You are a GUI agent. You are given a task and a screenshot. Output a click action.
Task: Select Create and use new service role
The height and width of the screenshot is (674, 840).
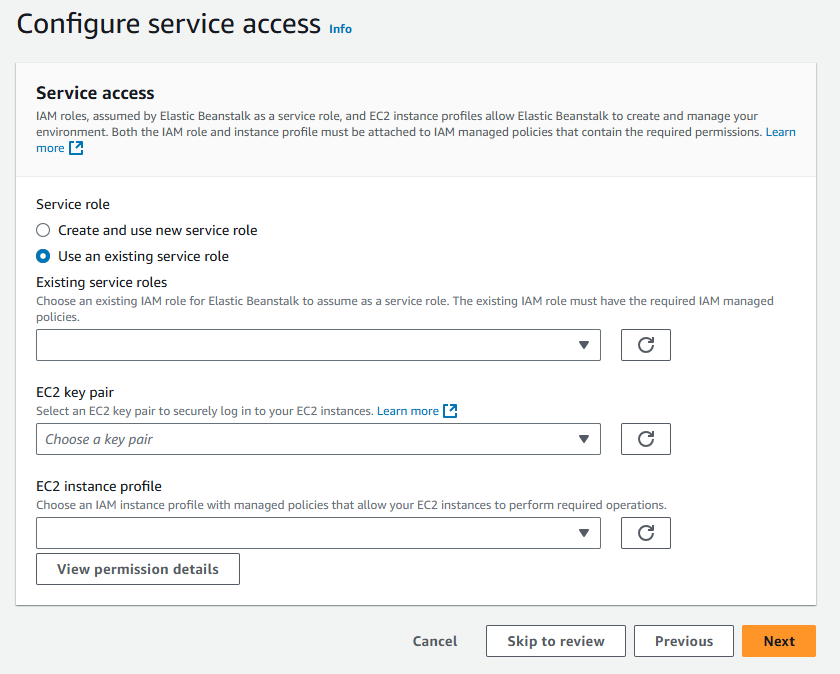pyautogui.click(x=43, y=230)
